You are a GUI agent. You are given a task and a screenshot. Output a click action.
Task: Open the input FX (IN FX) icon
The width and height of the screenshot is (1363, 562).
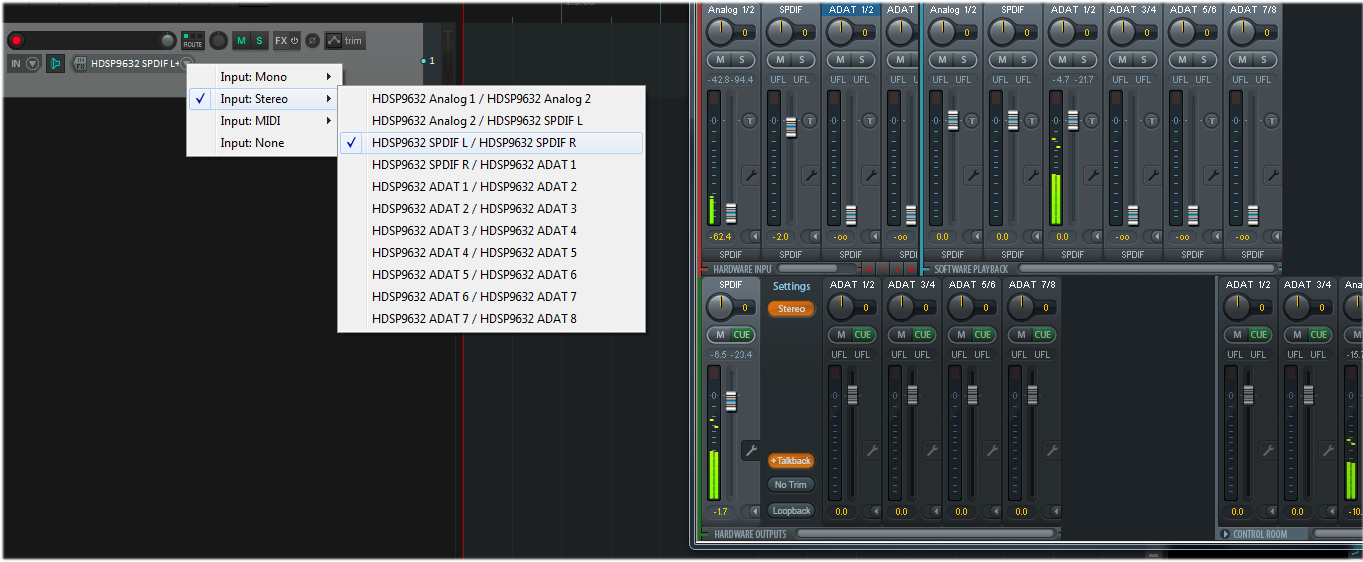tap(78, 63)
